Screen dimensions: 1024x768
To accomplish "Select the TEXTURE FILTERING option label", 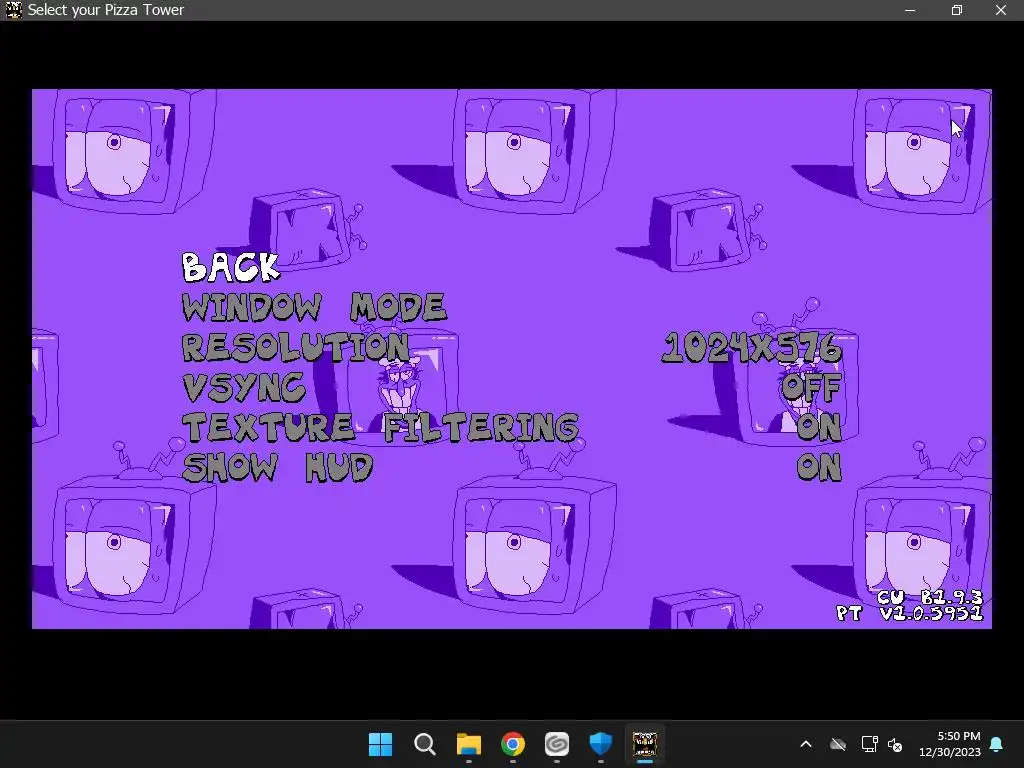I will 380,427.
